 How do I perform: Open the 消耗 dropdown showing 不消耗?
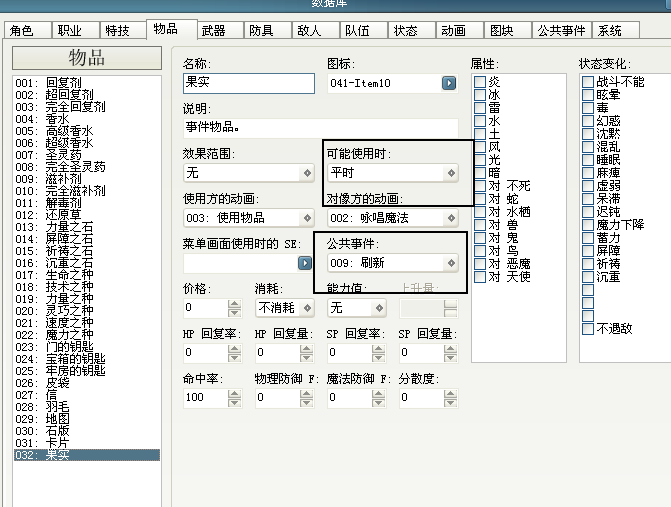[x=285, y=308]
